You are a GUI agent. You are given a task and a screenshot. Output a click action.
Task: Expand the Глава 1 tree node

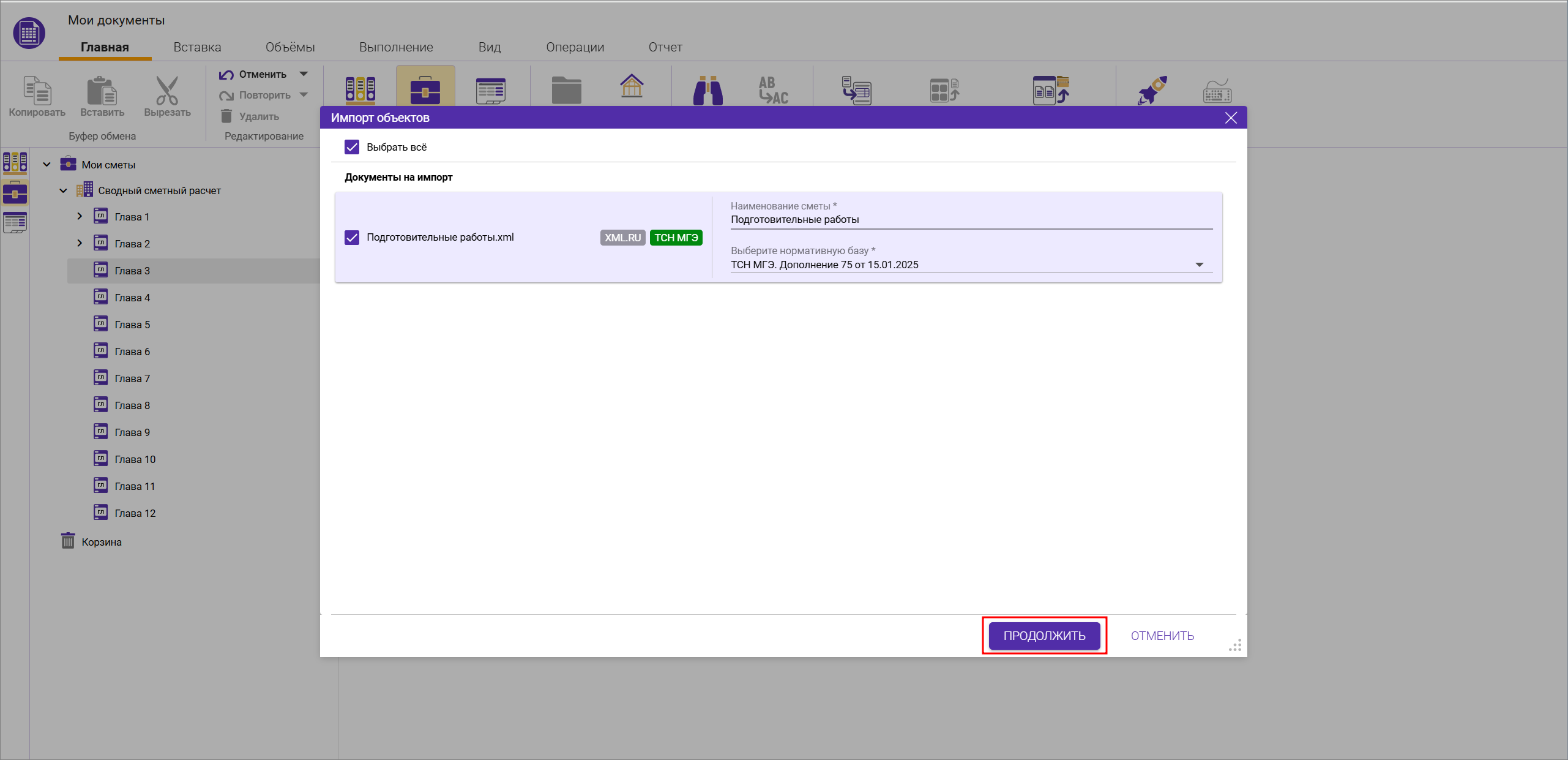click(80, 216)
